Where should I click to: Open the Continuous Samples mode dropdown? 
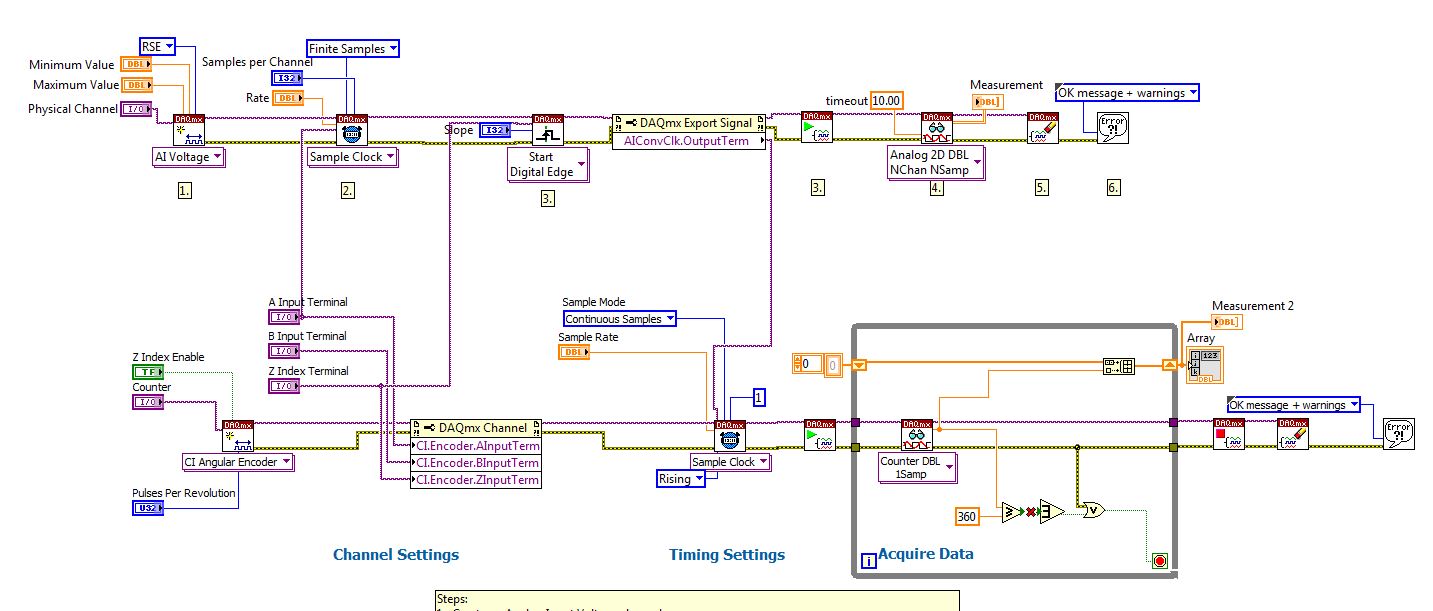click(619, 319)
